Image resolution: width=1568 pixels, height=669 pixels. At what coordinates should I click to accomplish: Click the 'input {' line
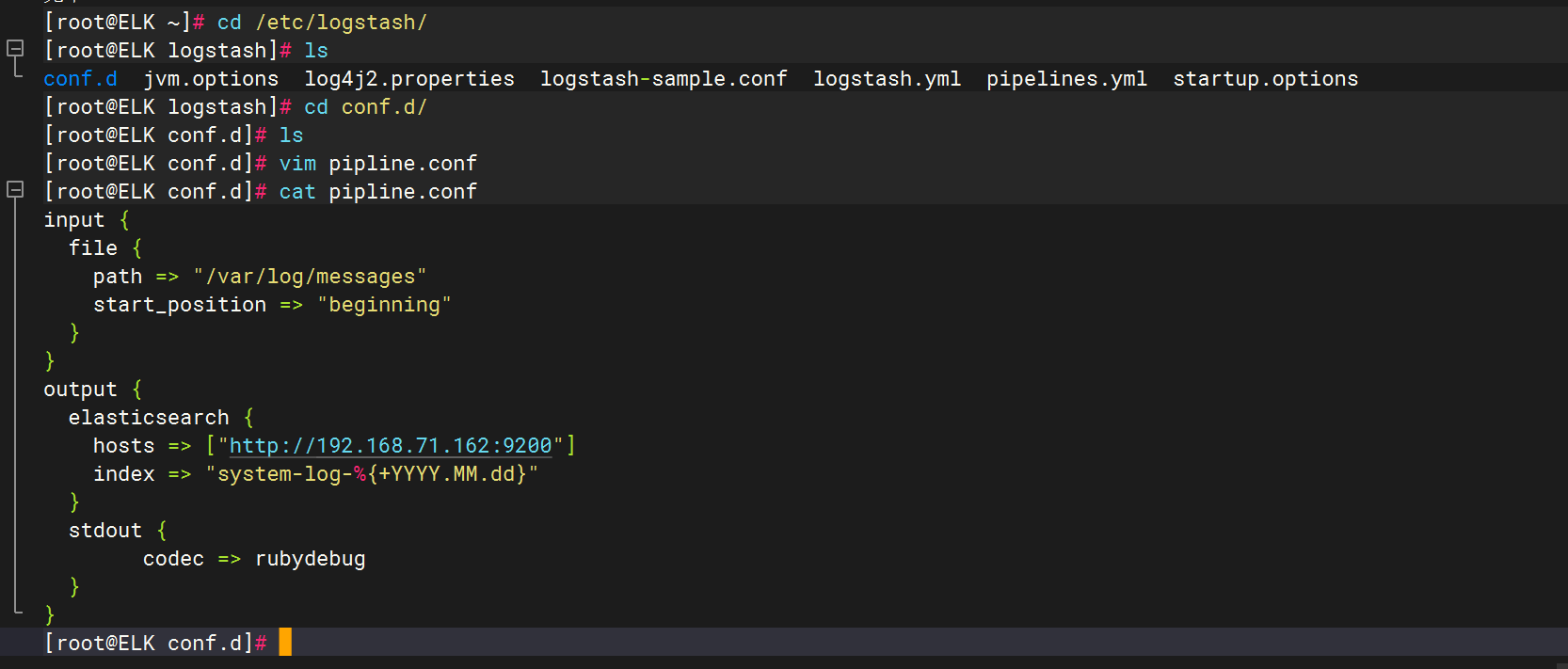pyautogui.click(x=87, y=220)
